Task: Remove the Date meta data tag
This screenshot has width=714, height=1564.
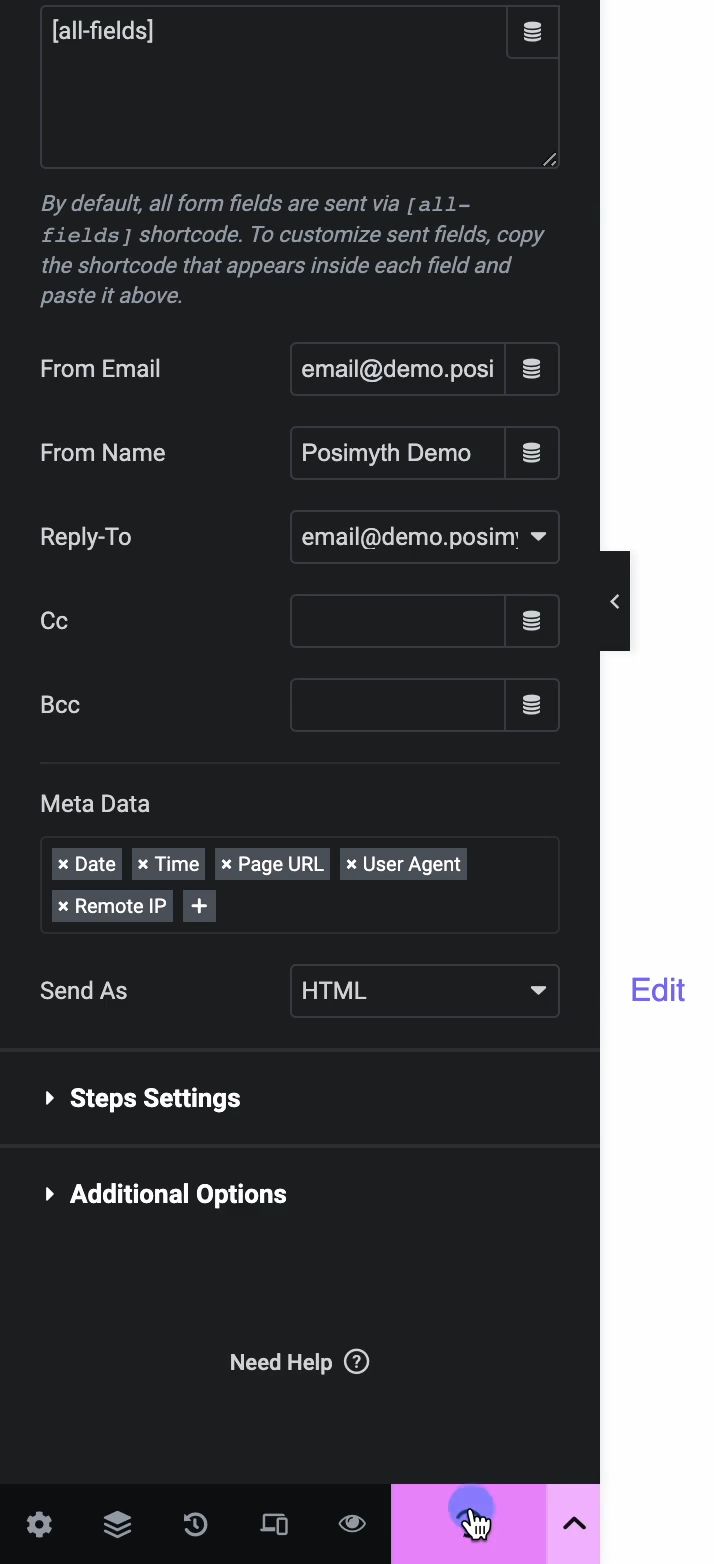Action: (63, 864)
